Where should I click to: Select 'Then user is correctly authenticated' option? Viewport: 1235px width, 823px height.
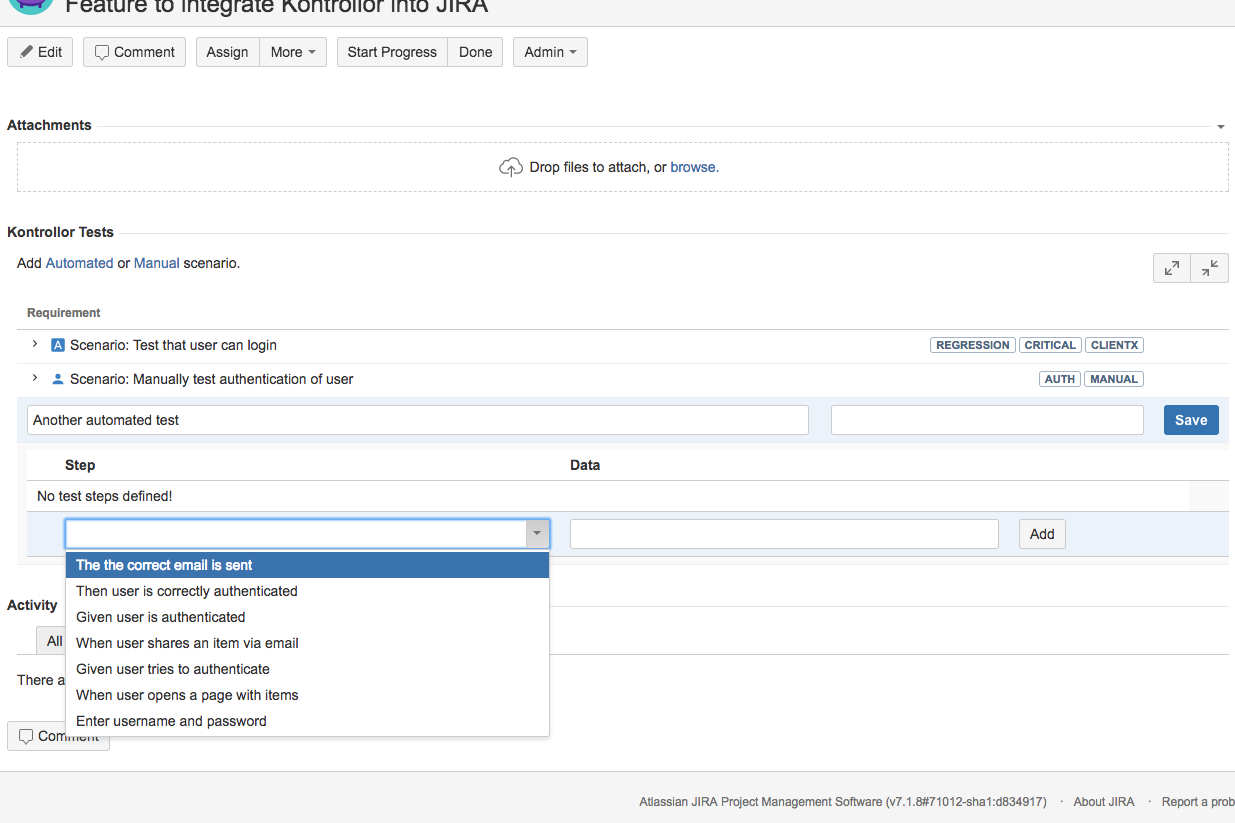click(x=307, y=591)
